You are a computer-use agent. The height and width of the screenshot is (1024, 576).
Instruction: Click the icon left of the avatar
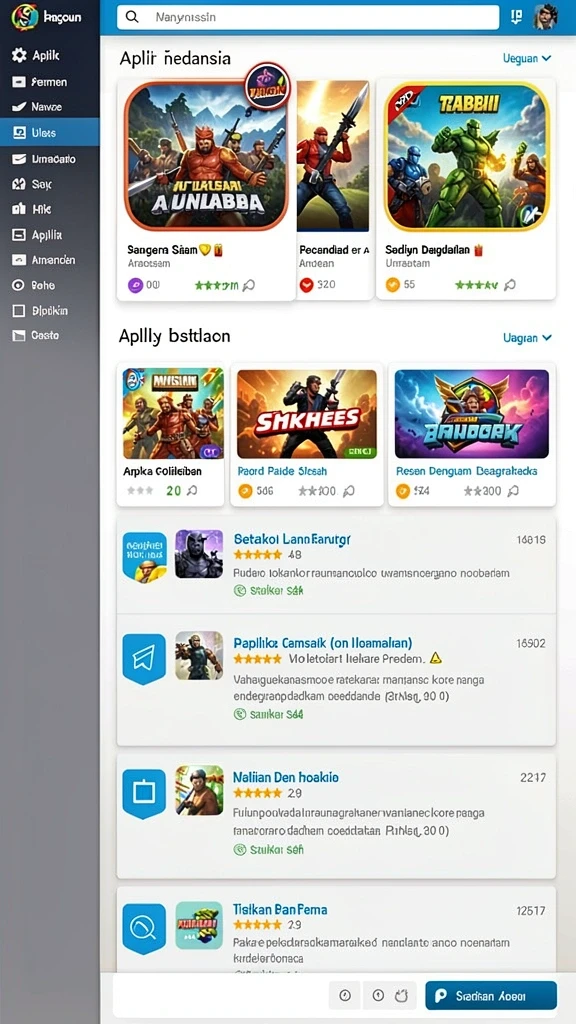(517, 18)
